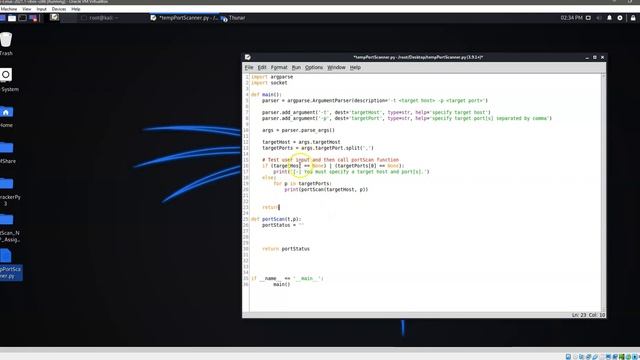The height and width of the screenshot is (360, 640).
Task: Open the Home folder desktop icon
Action: click(x=6, y=112)
